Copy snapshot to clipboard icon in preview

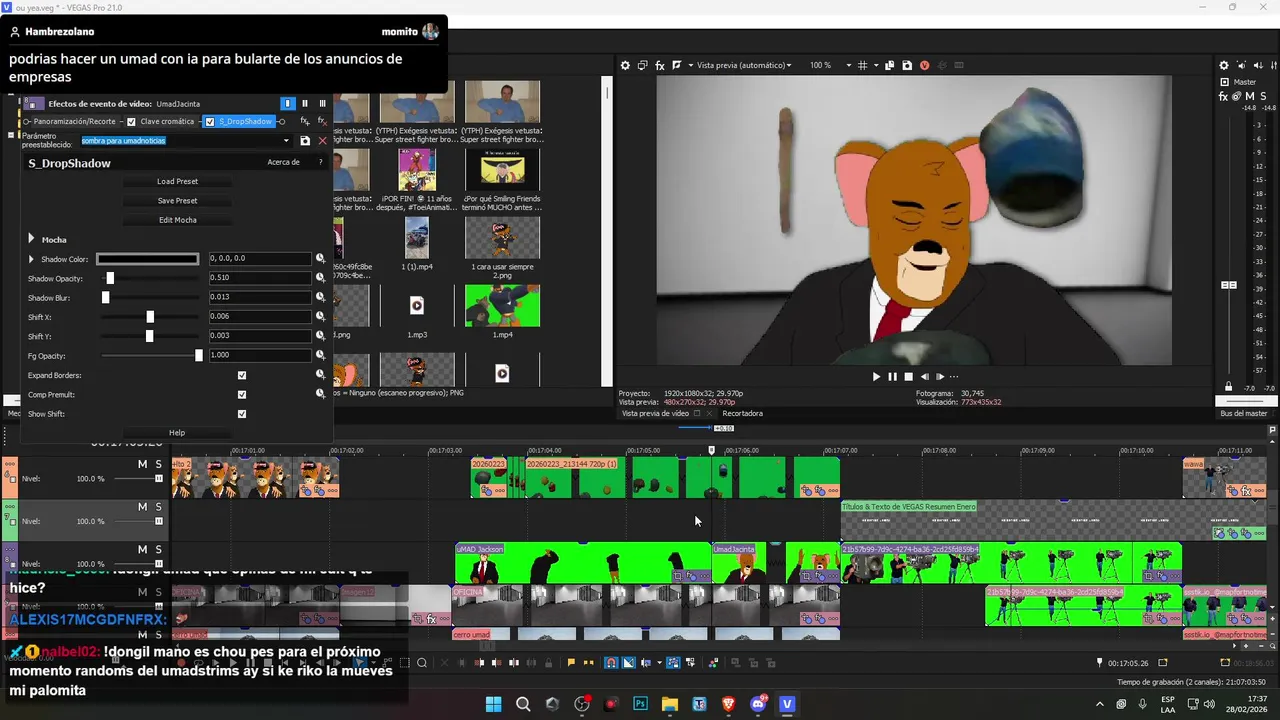point(890,65)
